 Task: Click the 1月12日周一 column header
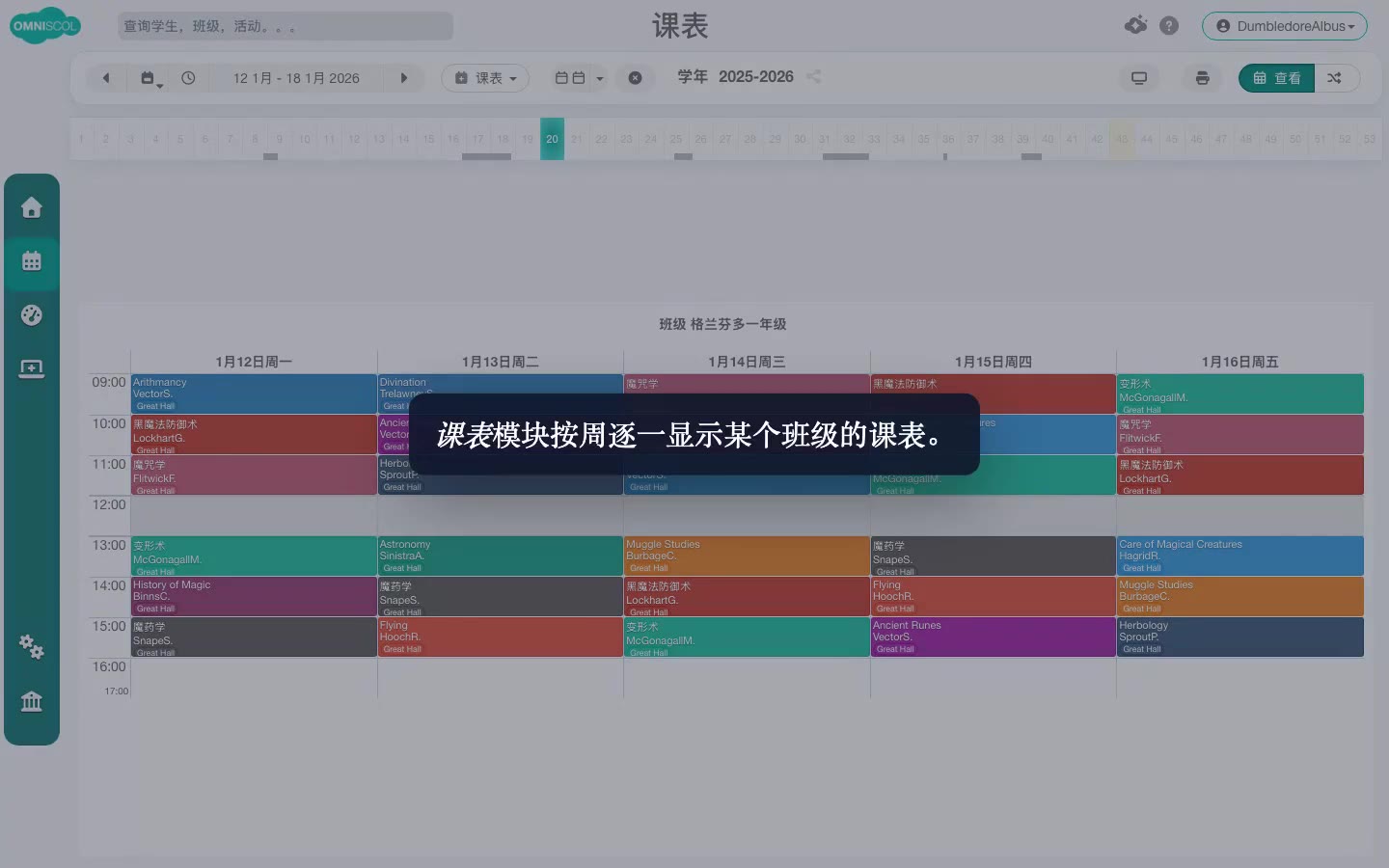(254, 362)
